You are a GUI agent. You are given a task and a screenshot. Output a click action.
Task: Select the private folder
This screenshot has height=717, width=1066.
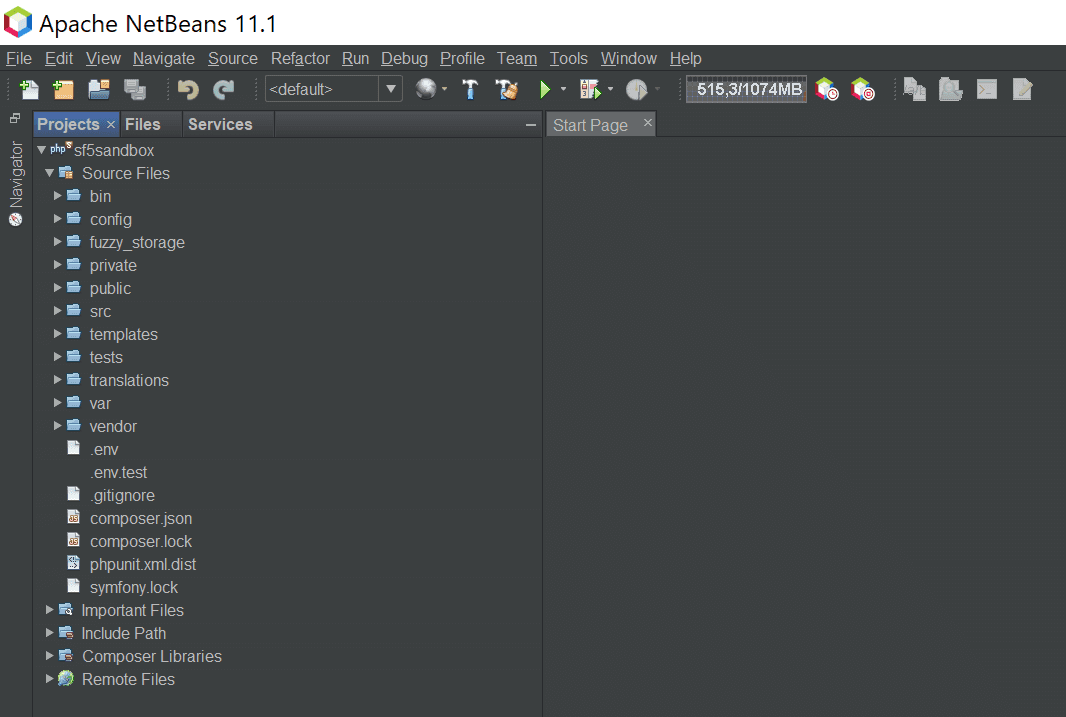click(113, 265)
